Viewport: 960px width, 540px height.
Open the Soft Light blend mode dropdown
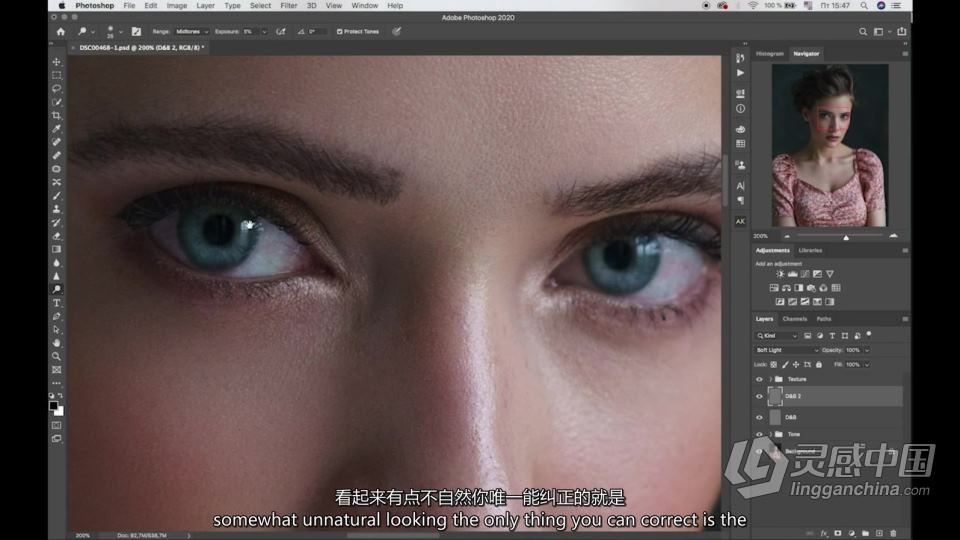(x=787, y=350)
